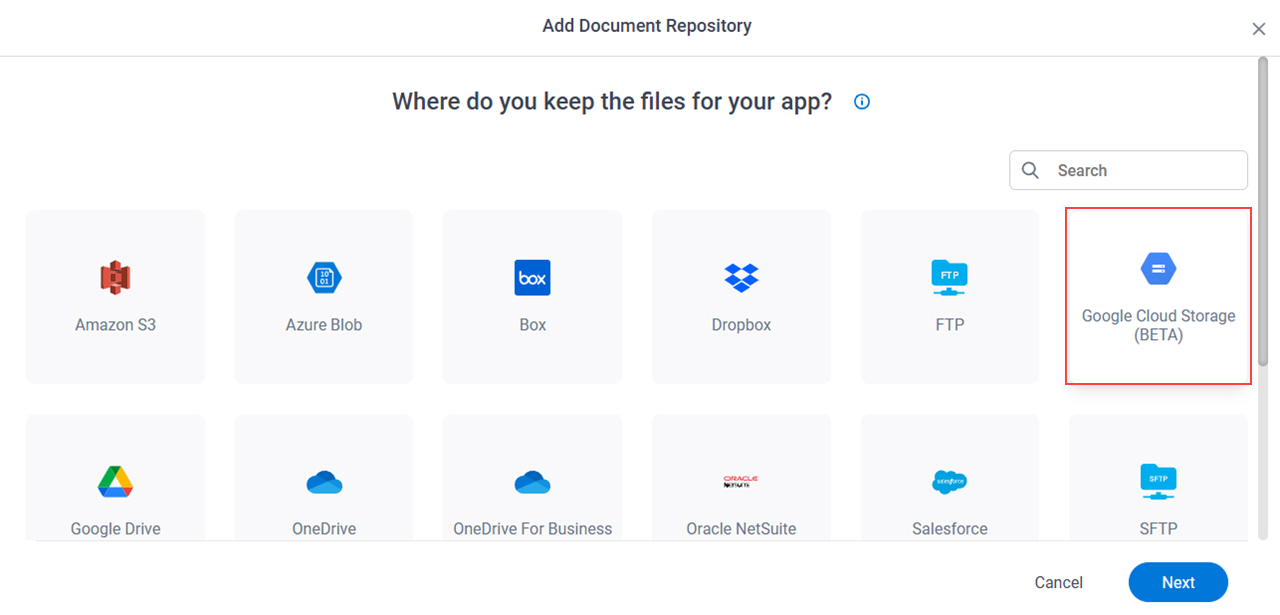The height and width of the screenshot is (615, 1280).
Task: Click the "Amazon S3" label
Action: [x=116, y=325]
